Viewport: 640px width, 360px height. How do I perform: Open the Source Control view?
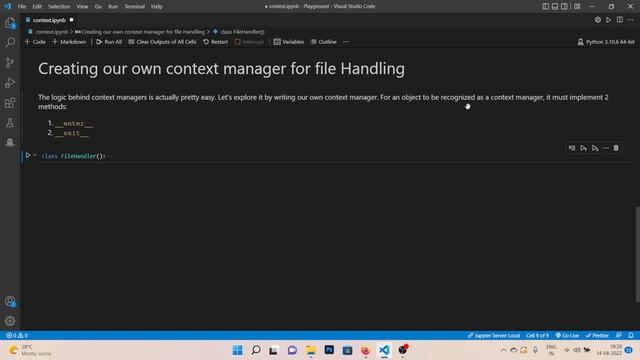coord(10,62)
